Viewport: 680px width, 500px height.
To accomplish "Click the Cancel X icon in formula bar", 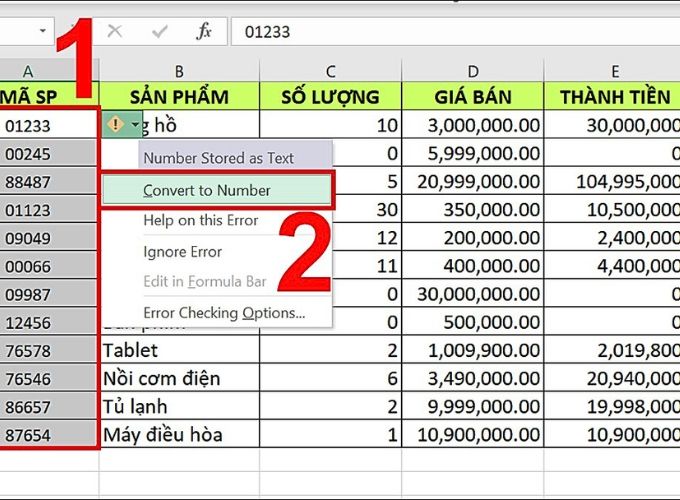I will [114, 31].
